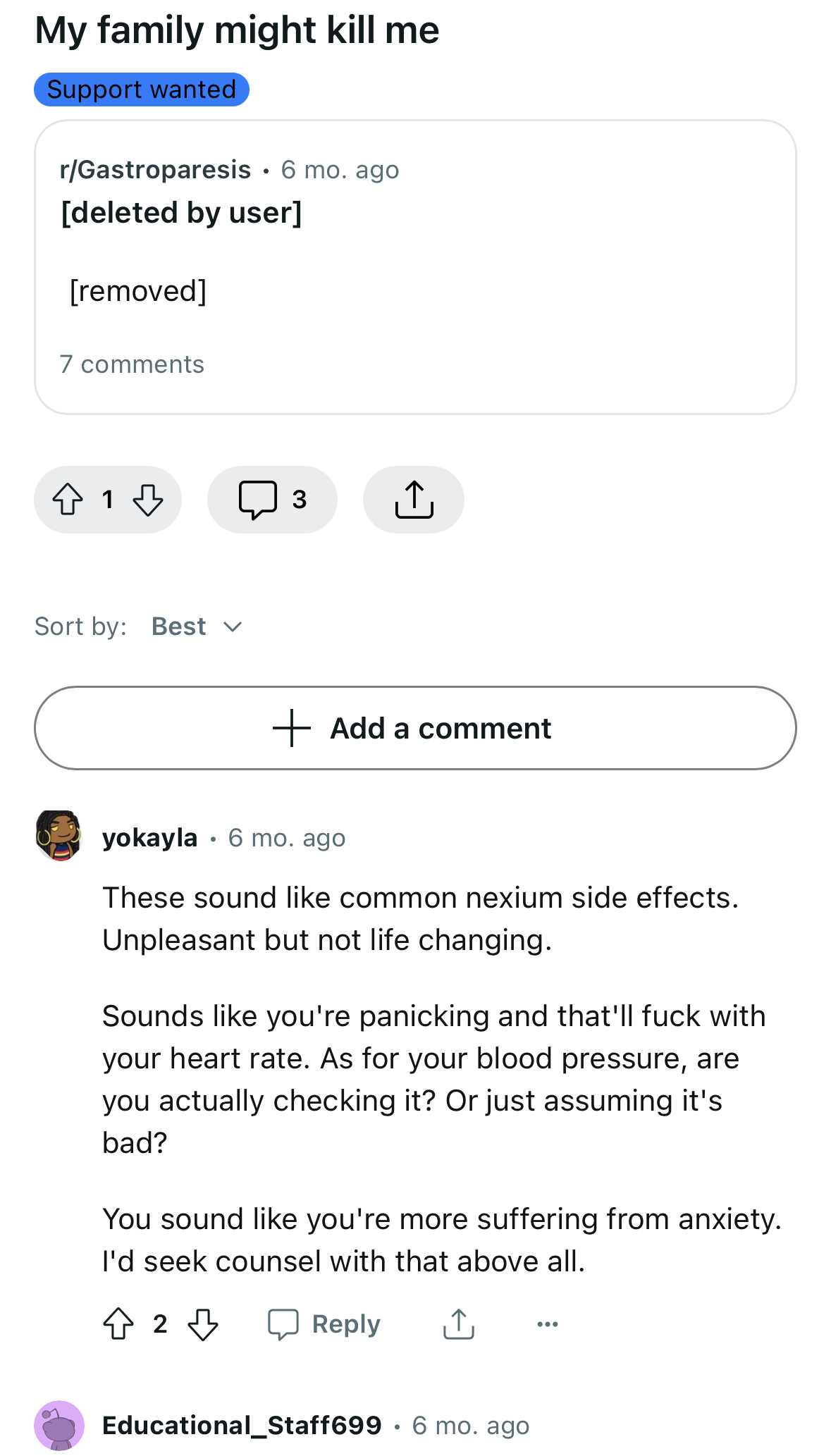Click Educational_Staff699's avatar

(x=59, y=1426)
